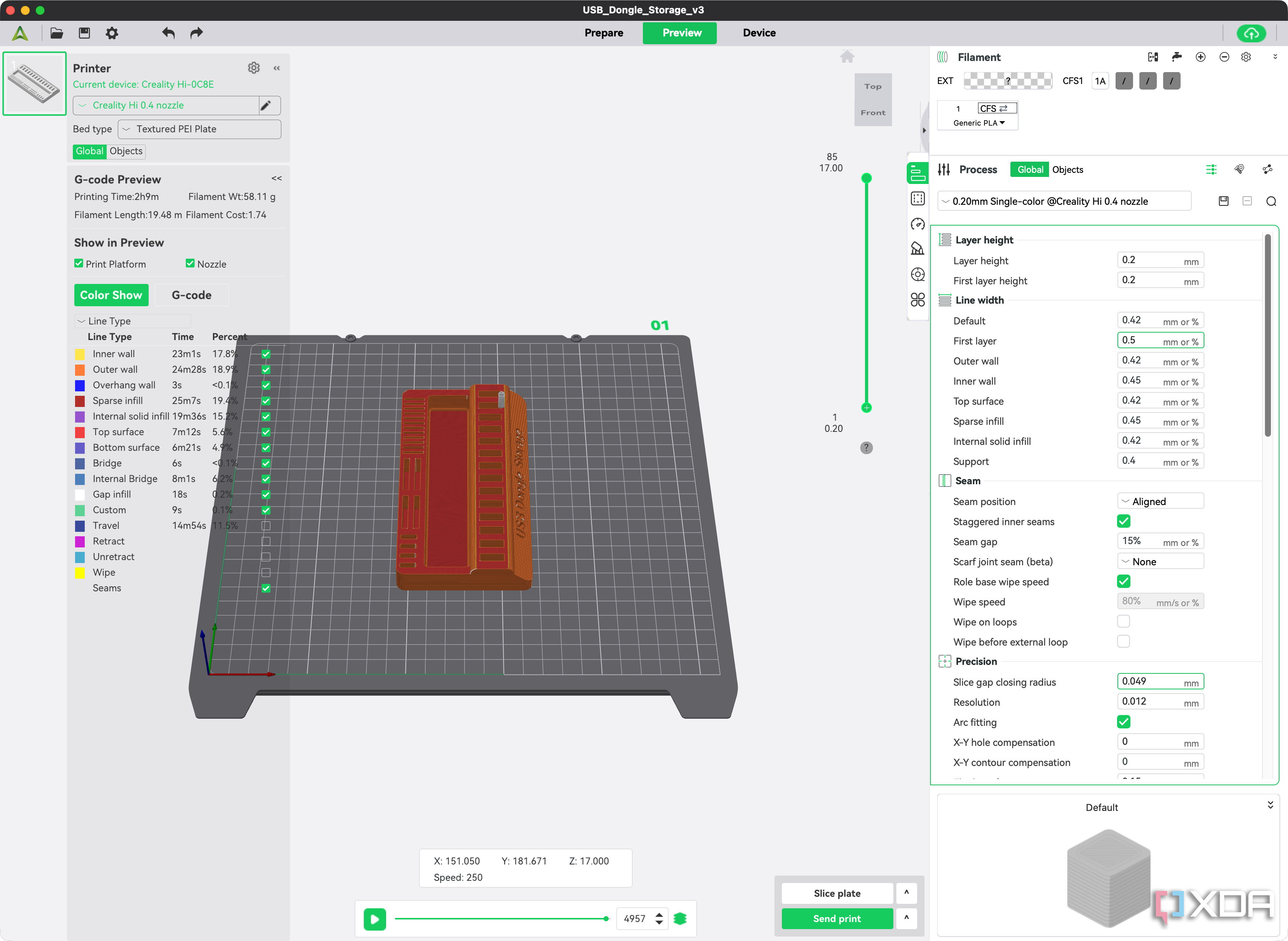Collapse the Printer panel
The width and height of the screenshot is (1288, 941).
[277, 68]
